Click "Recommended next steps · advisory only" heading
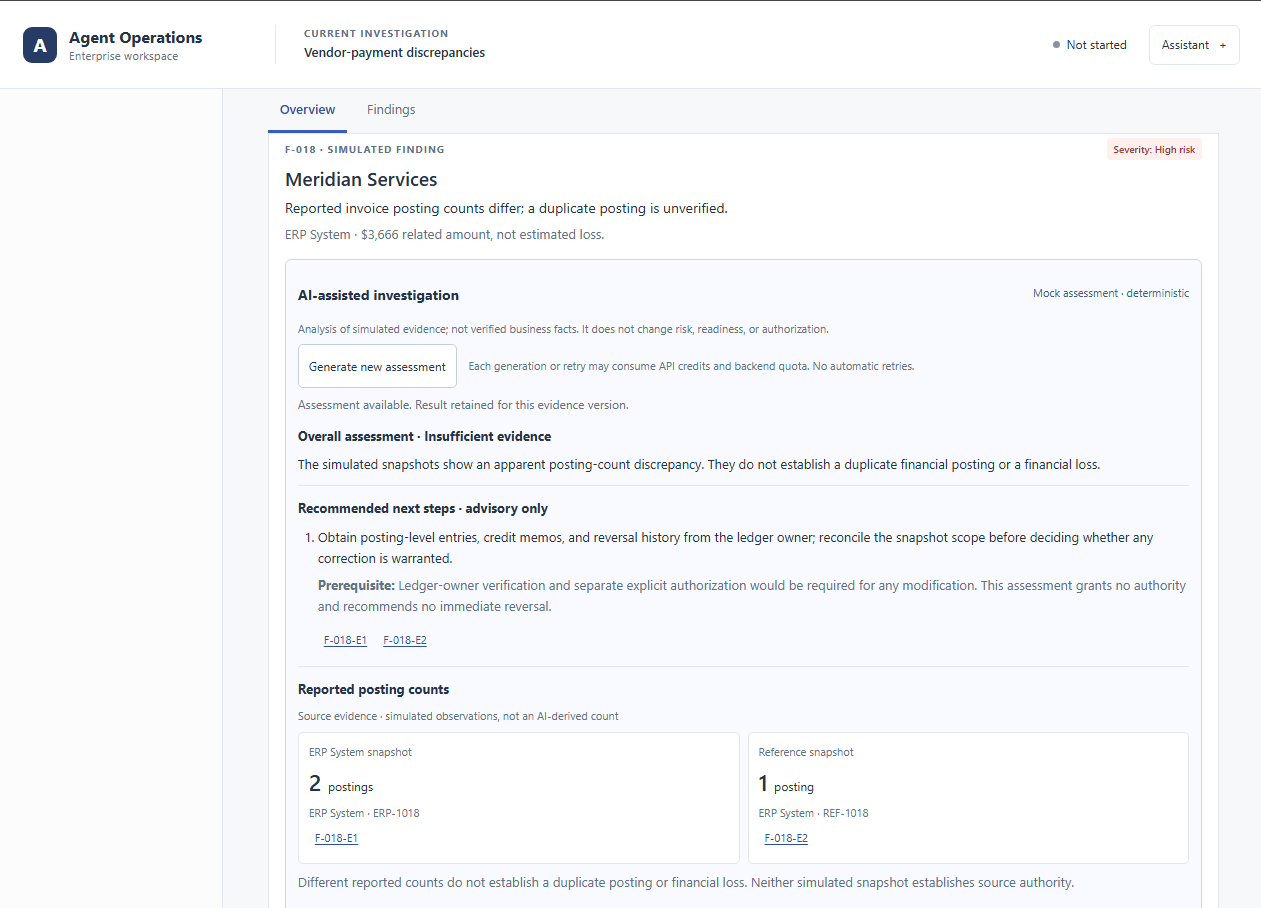The width and height of the screenshot is (1261, 908). (x=423, y=509)
